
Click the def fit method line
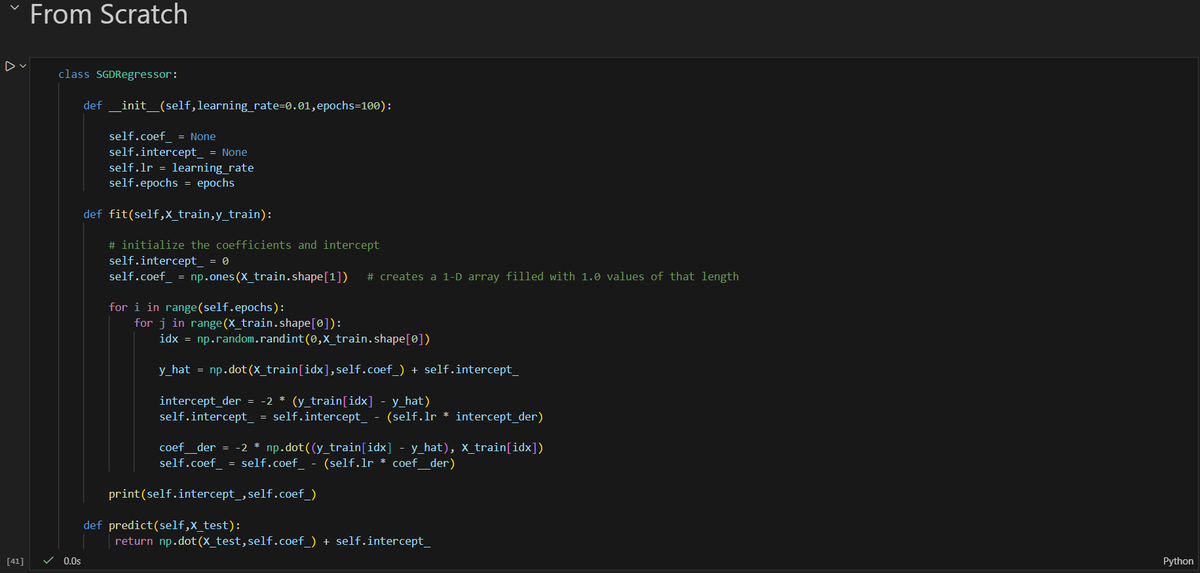(x=178, y=214)
